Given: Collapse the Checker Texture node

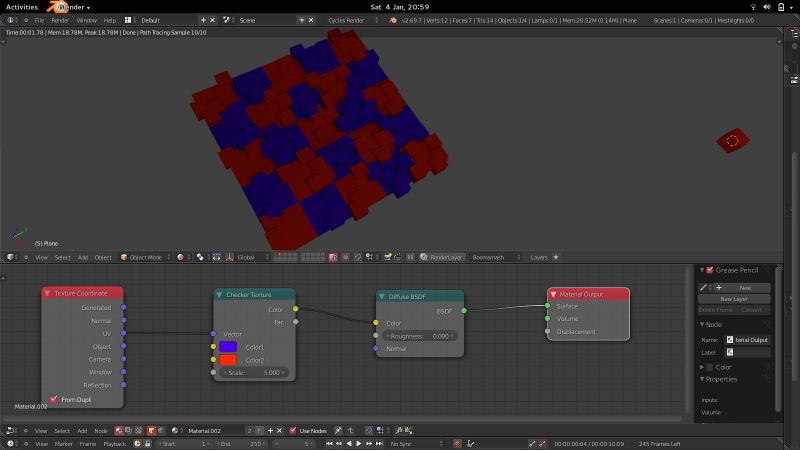Looking at the screenshot, I should point(219,294).
